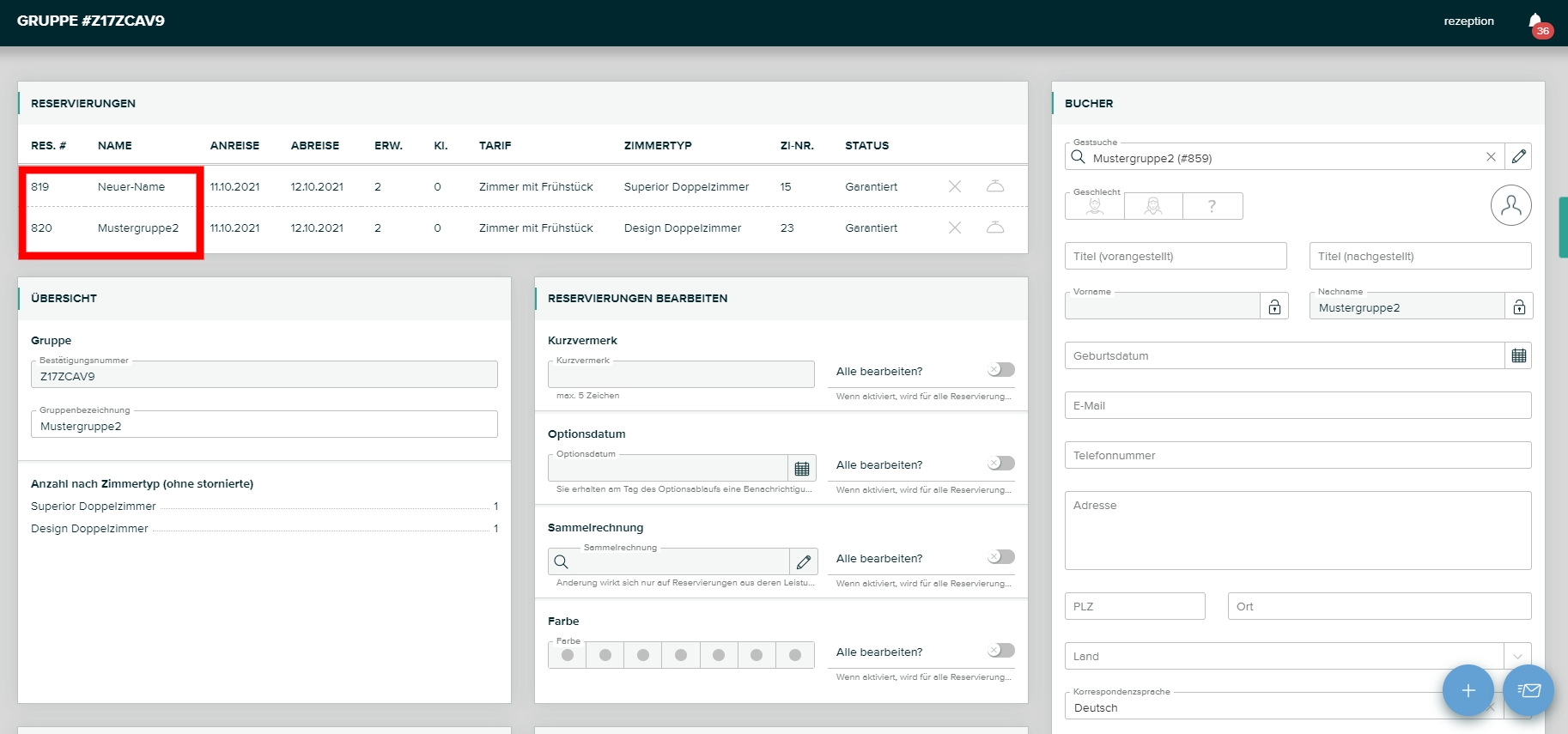Select the unknown gender question mark option

coord(1212,206)
